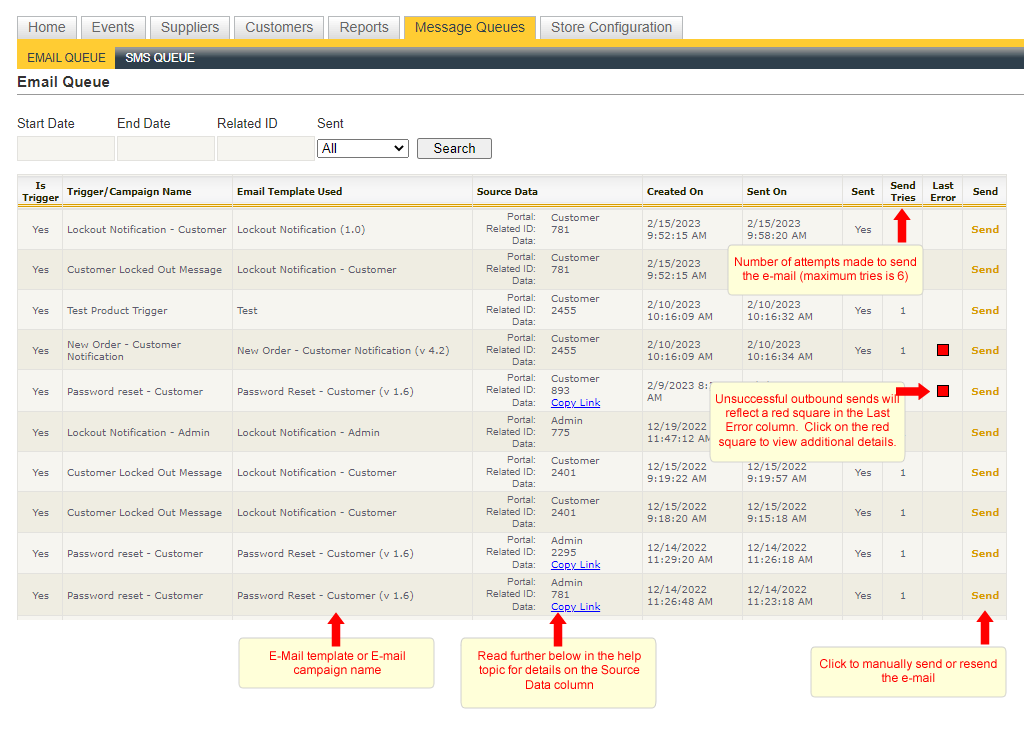
Task: Click Copy Link for Related ID 893
Action: pos(575,403)
